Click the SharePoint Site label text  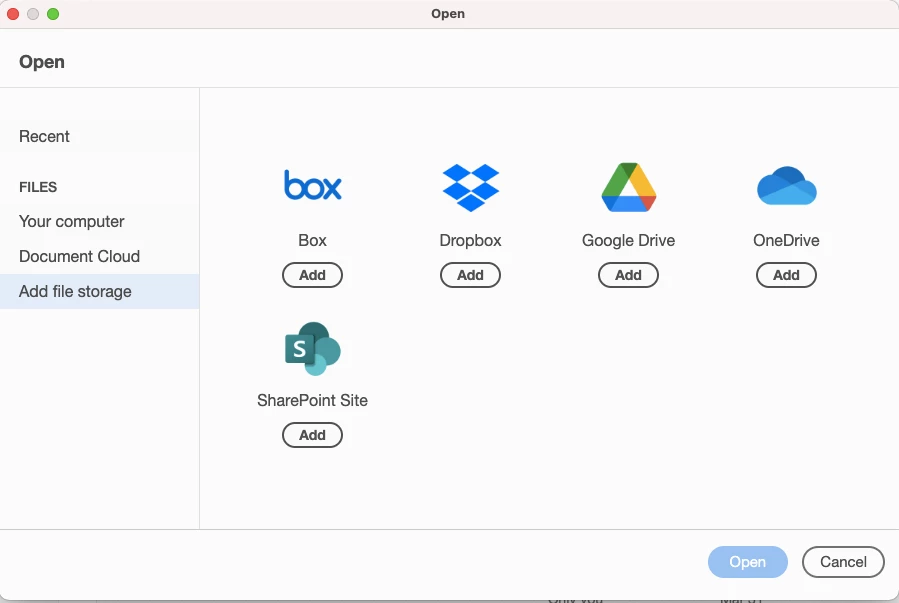pos(312,400)
